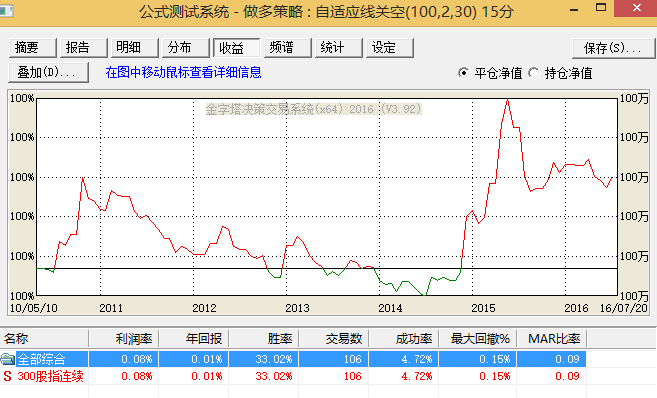Switch to the 分布 distribution tab
657x398 pixels.
click(x=186, y=48)
